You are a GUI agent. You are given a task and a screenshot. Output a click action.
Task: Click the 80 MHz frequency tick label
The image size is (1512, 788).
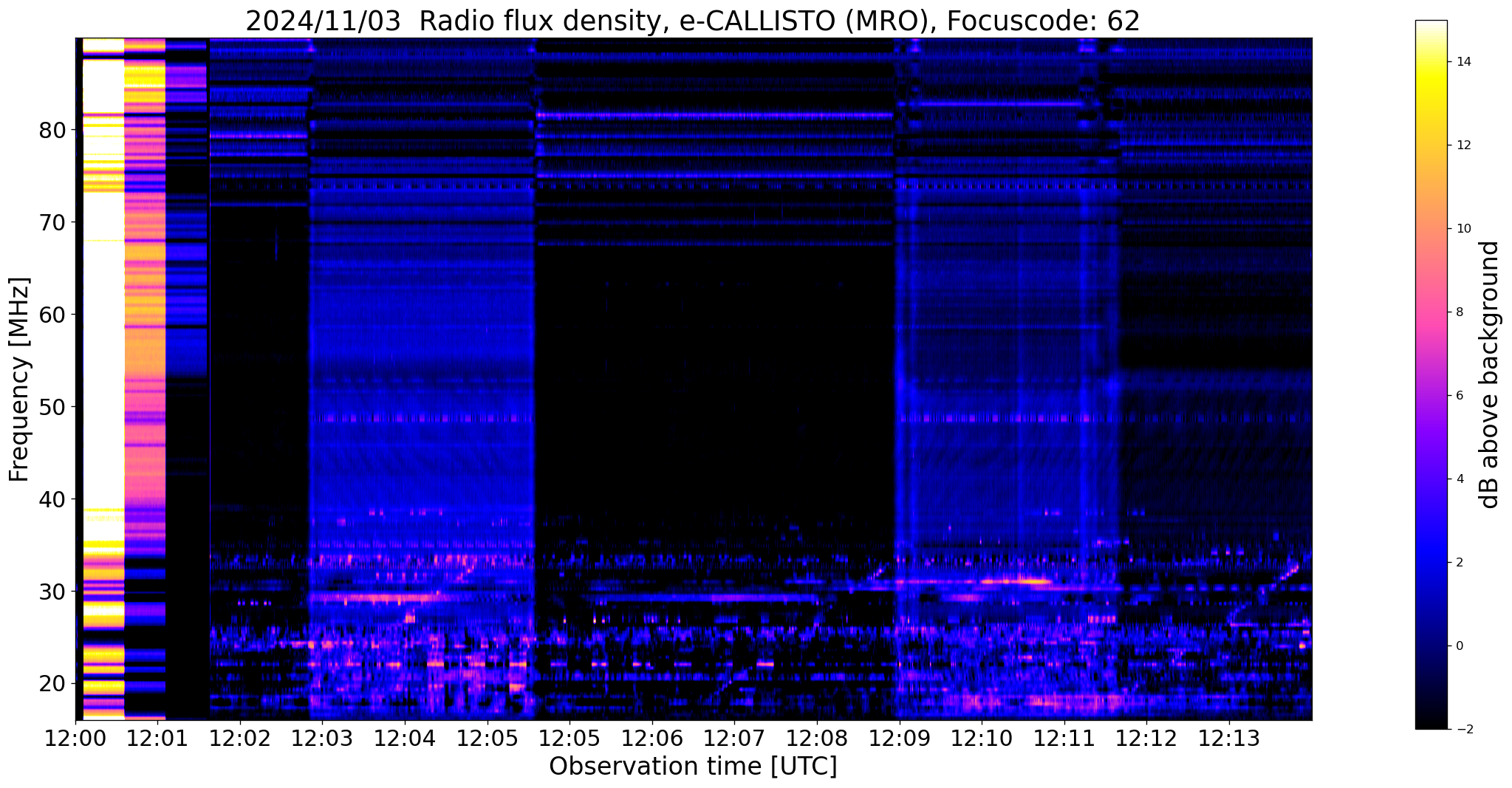(x=52, y=131)
